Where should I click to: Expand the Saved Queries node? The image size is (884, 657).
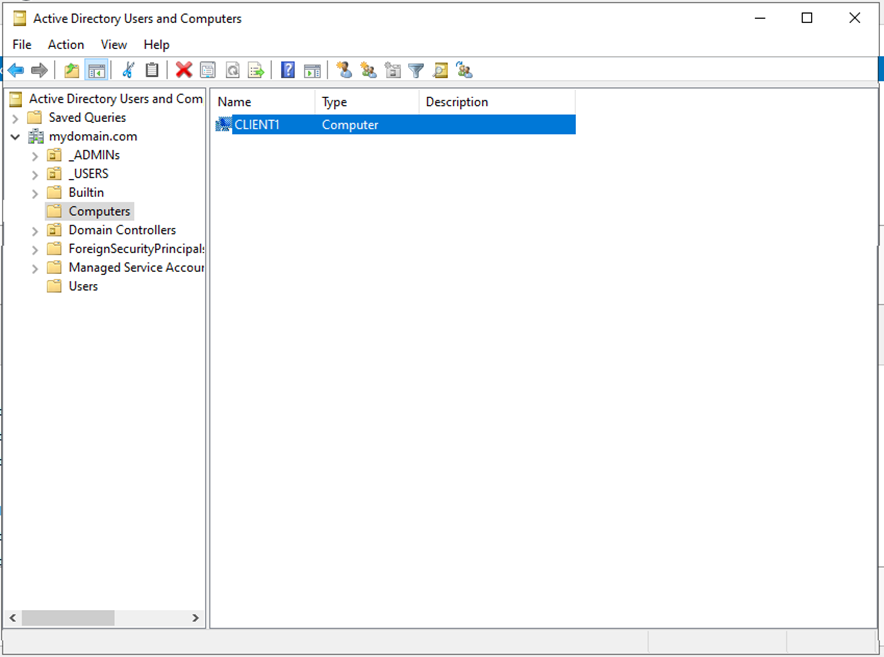click(x=15, y=118)
